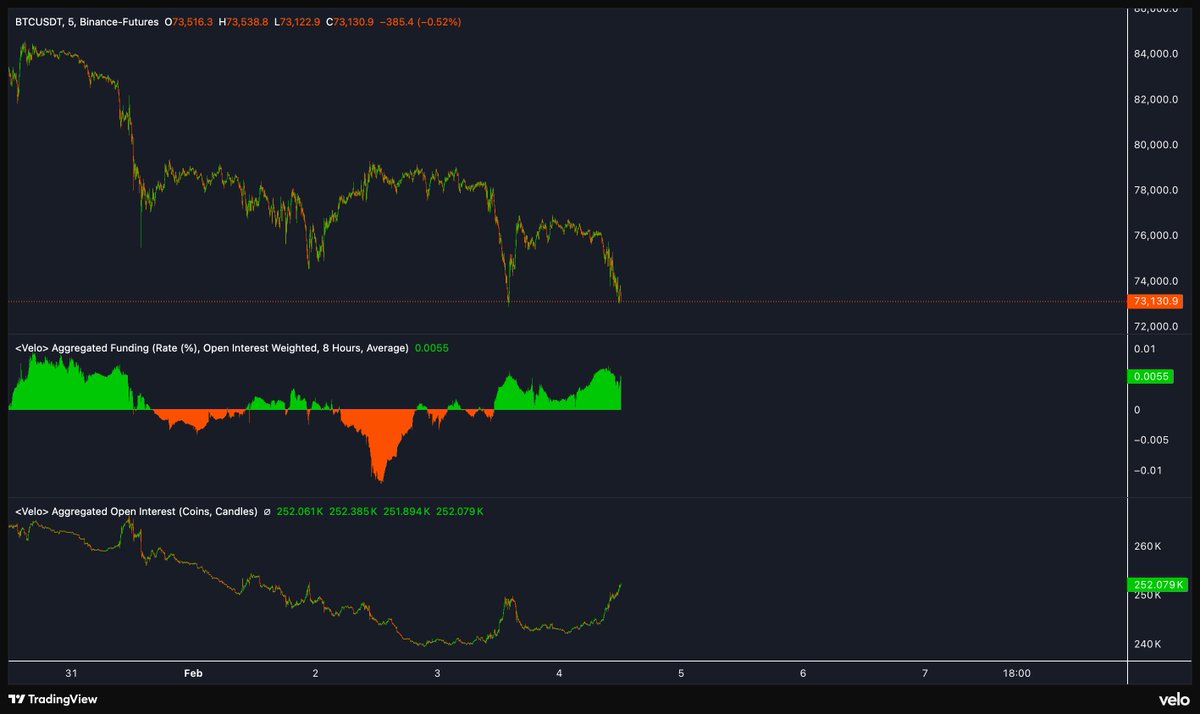1200x714 pixels.
Task: Click the orange 73,130.9 price tag
Action: point(1156,301)
